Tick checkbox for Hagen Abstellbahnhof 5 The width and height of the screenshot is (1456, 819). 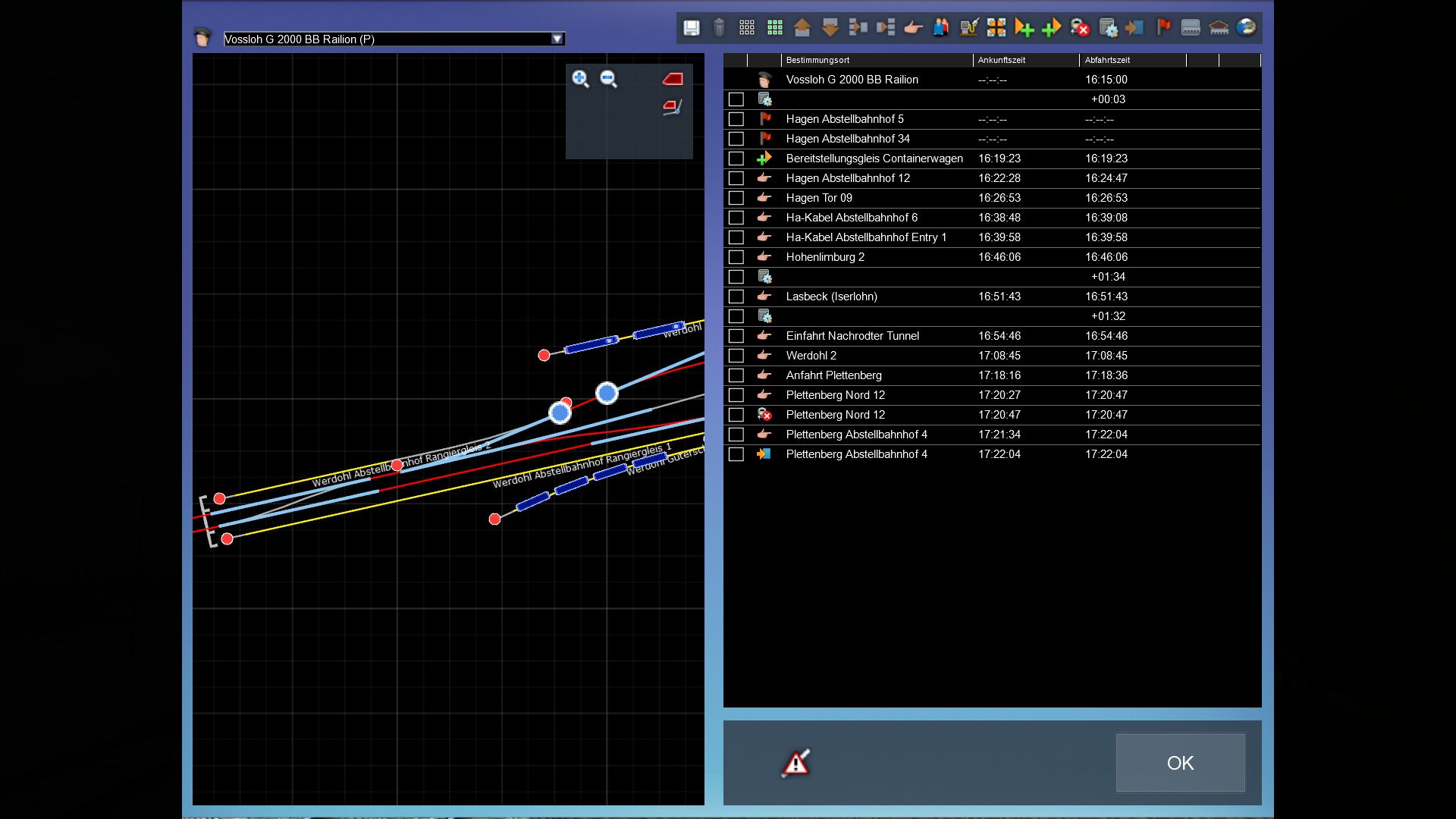[x=736, y=119]
